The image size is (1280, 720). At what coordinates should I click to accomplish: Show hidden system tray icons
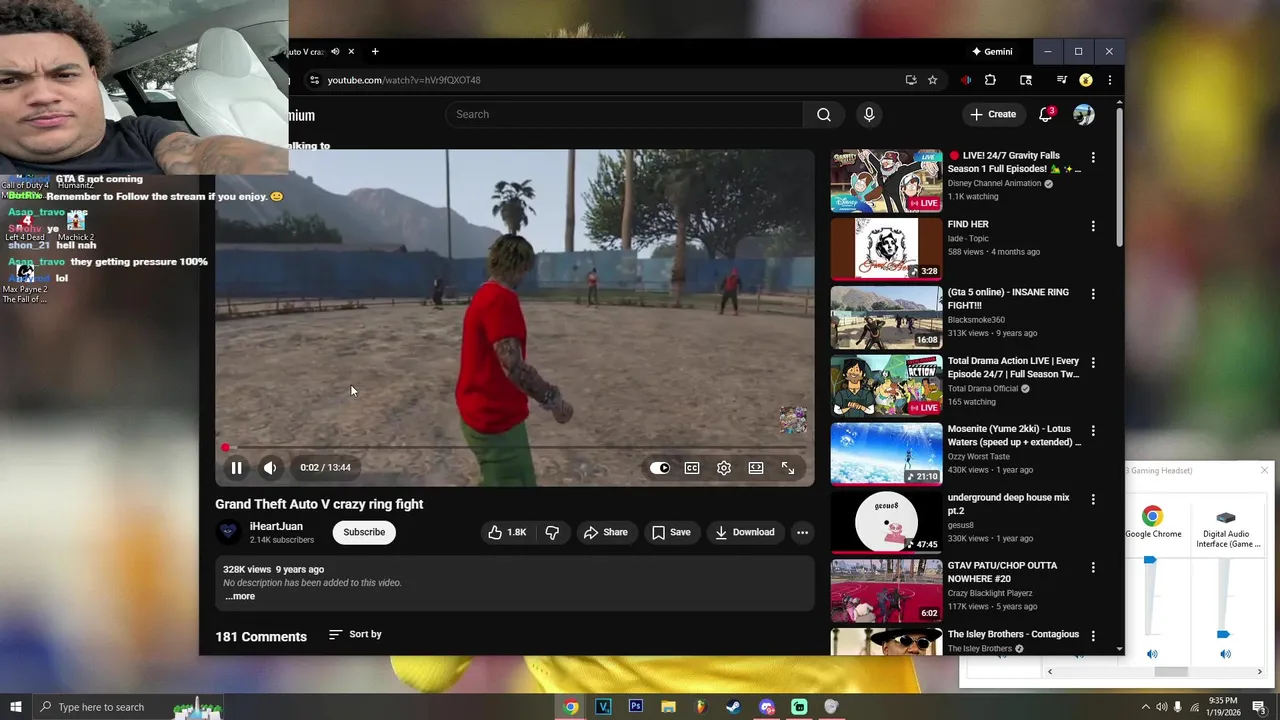tap(1145, 707)
